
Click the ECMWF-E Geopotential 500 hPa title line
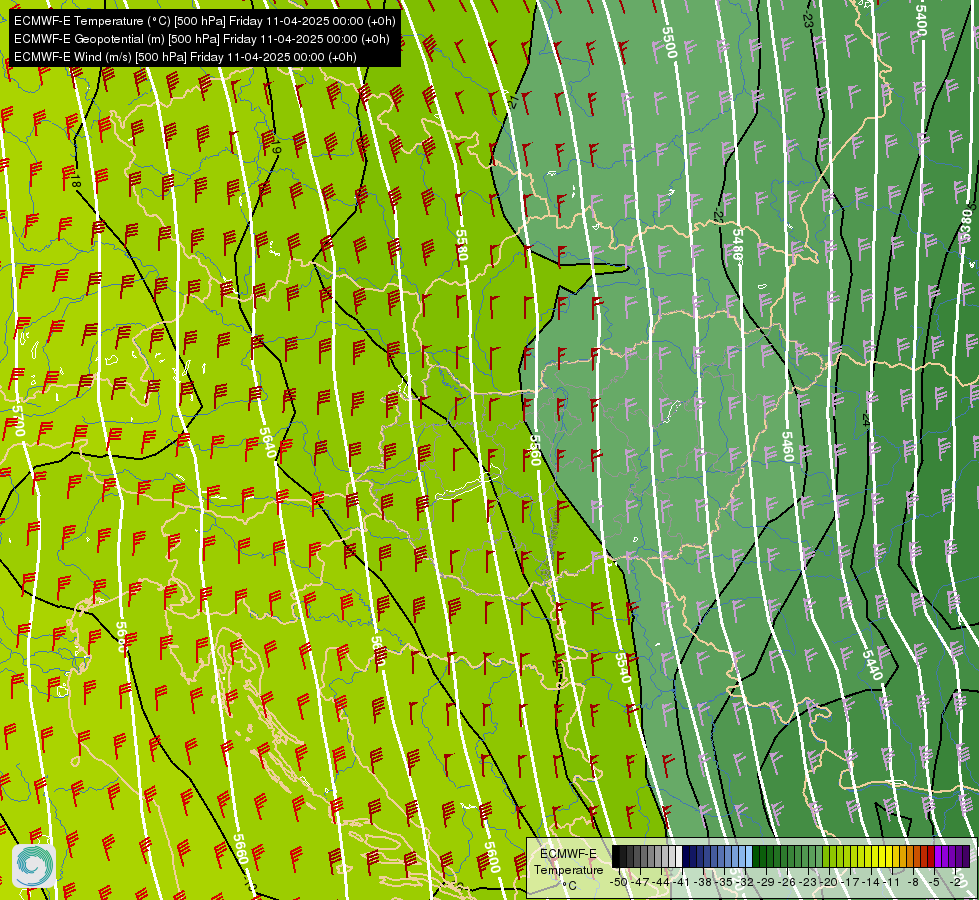[x=202, y=39]
